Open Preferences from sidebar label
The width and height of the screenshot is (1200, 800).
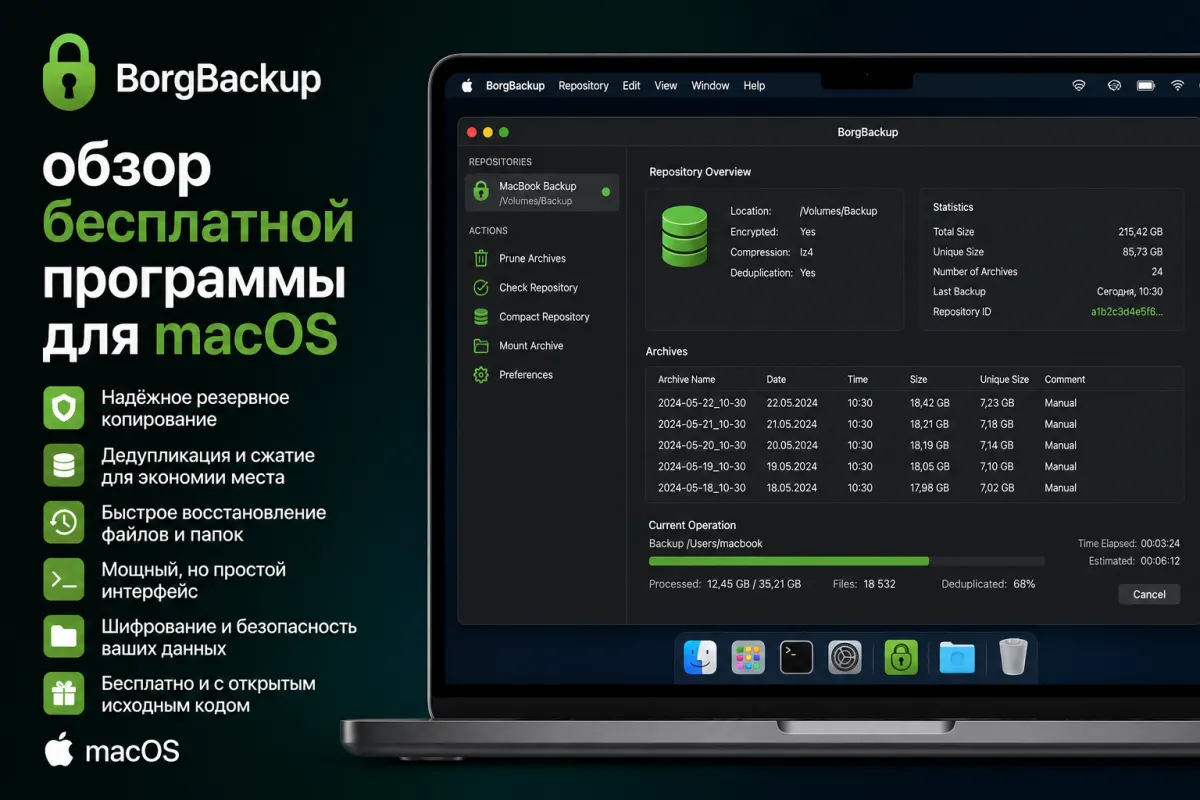pyautogui.click(x=526, y=374)
